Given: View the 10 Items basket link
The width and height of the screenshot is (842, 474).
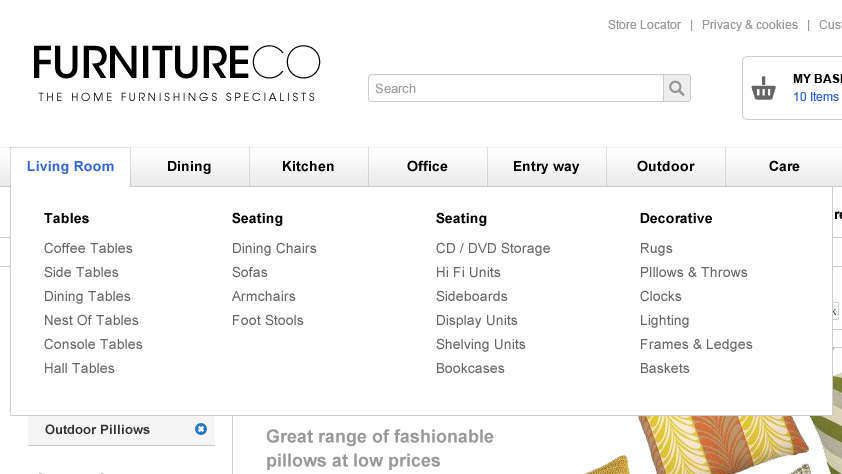Looking at the screenshot, I should [816, 97].
